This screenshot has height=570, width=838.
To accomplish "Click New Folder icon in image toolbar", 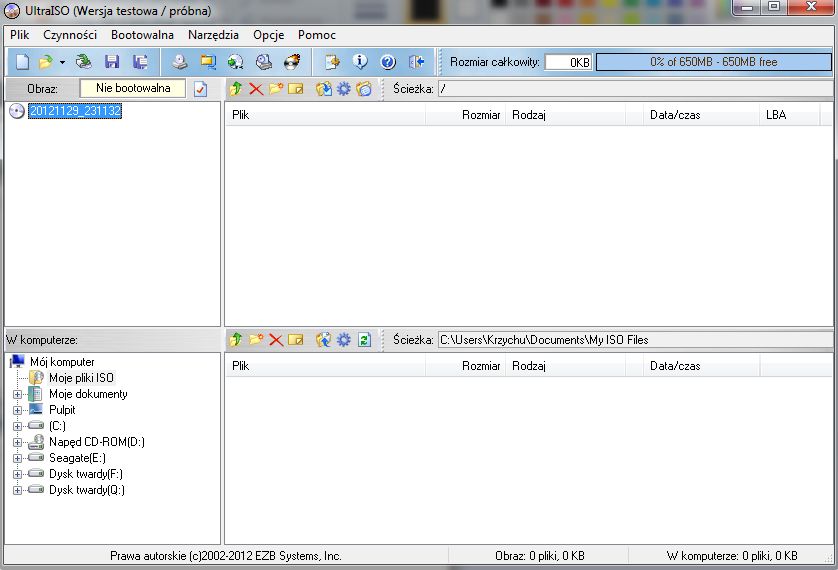I will pos(276,89).
